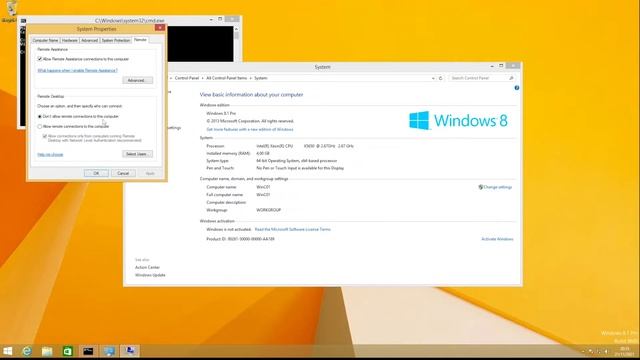Viewport: 640px width, 360px height.
Task: Click the blue help icon in System window
Action: [x=516, y=88]
